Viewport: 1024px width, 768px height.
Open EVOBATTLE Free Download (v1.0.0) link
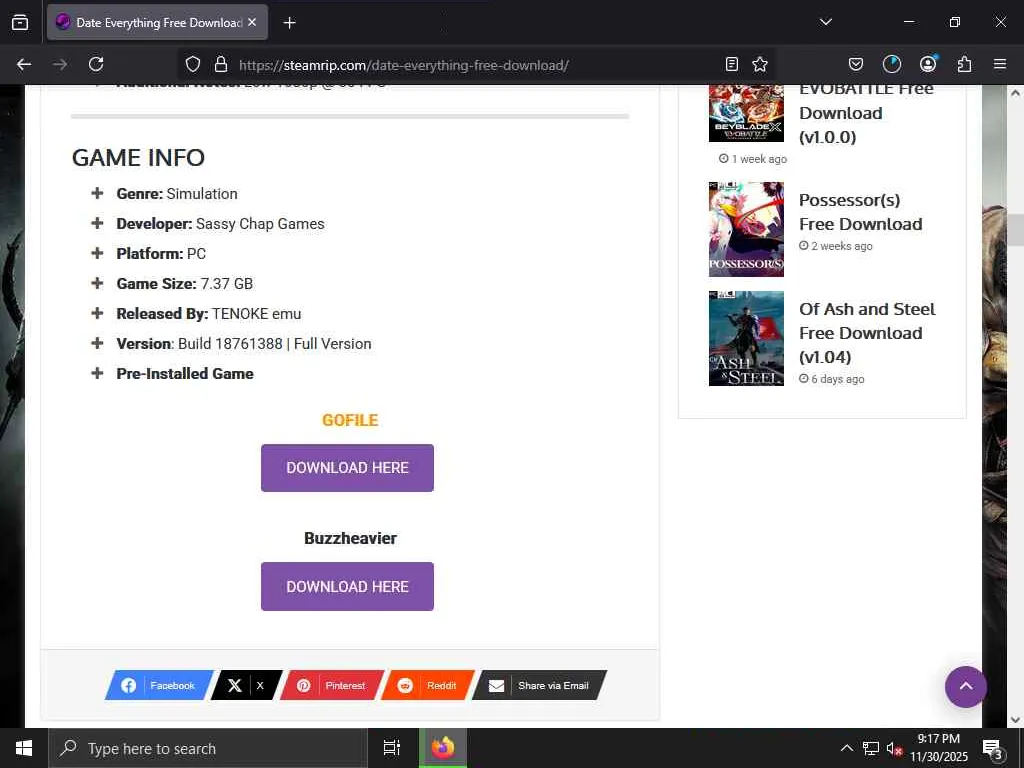click(866, 113)
